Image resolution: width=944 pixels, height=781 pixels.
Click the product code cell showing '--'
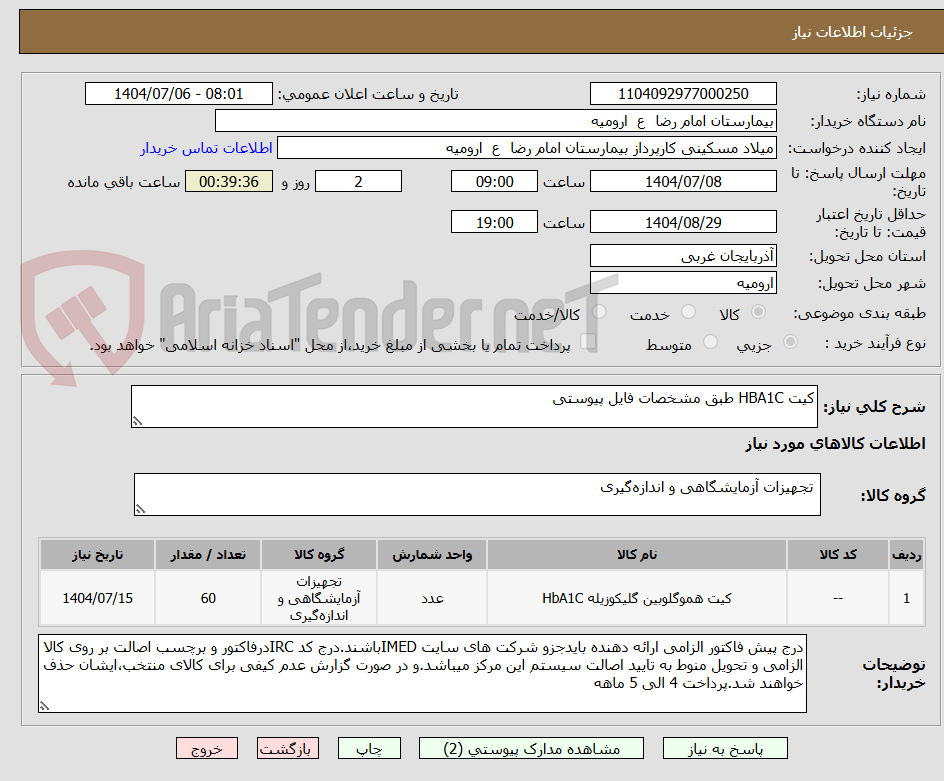pos(837,598)
